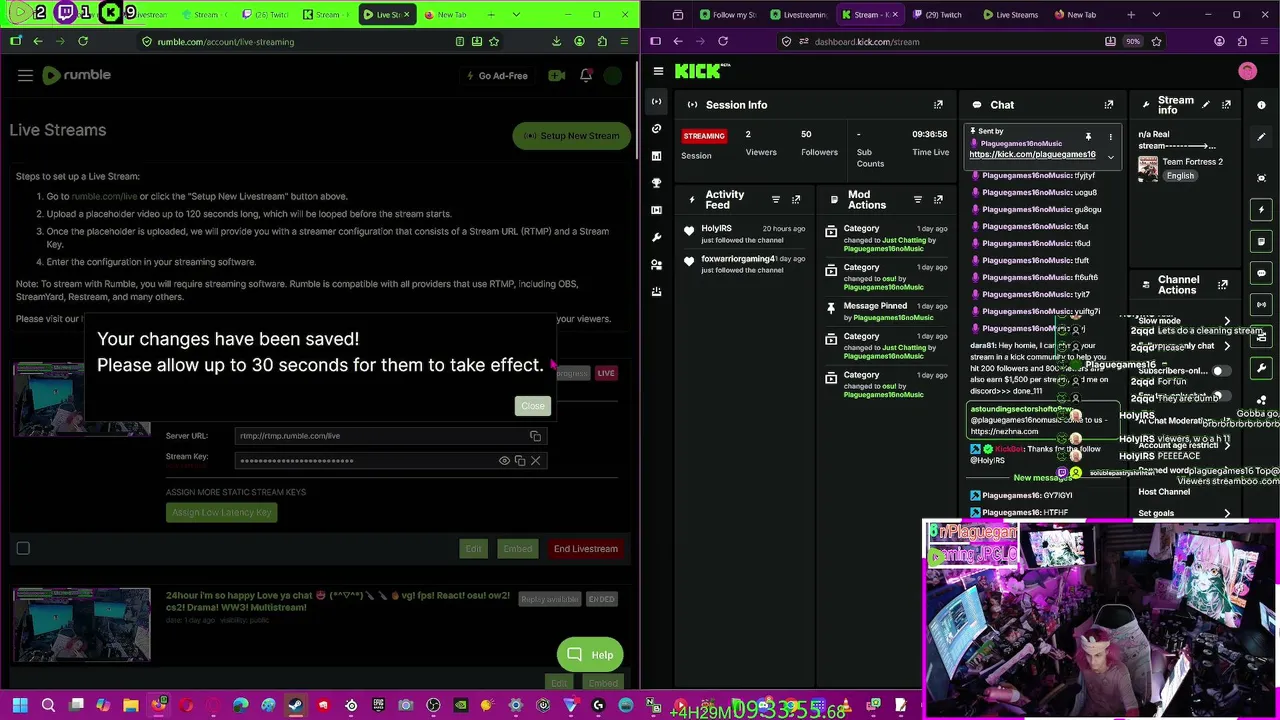Click Assign Low Latency Key button

tap(221, 513)
